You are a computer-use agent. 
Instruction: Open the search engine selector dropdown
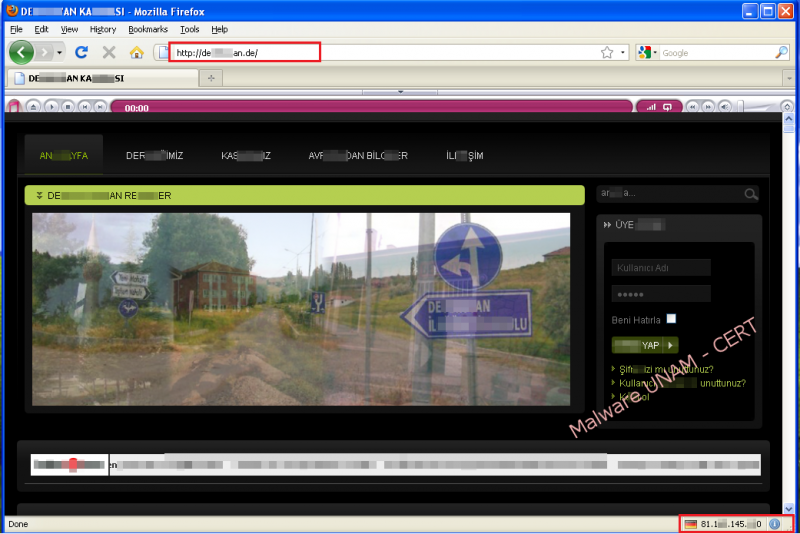point(650,52)
